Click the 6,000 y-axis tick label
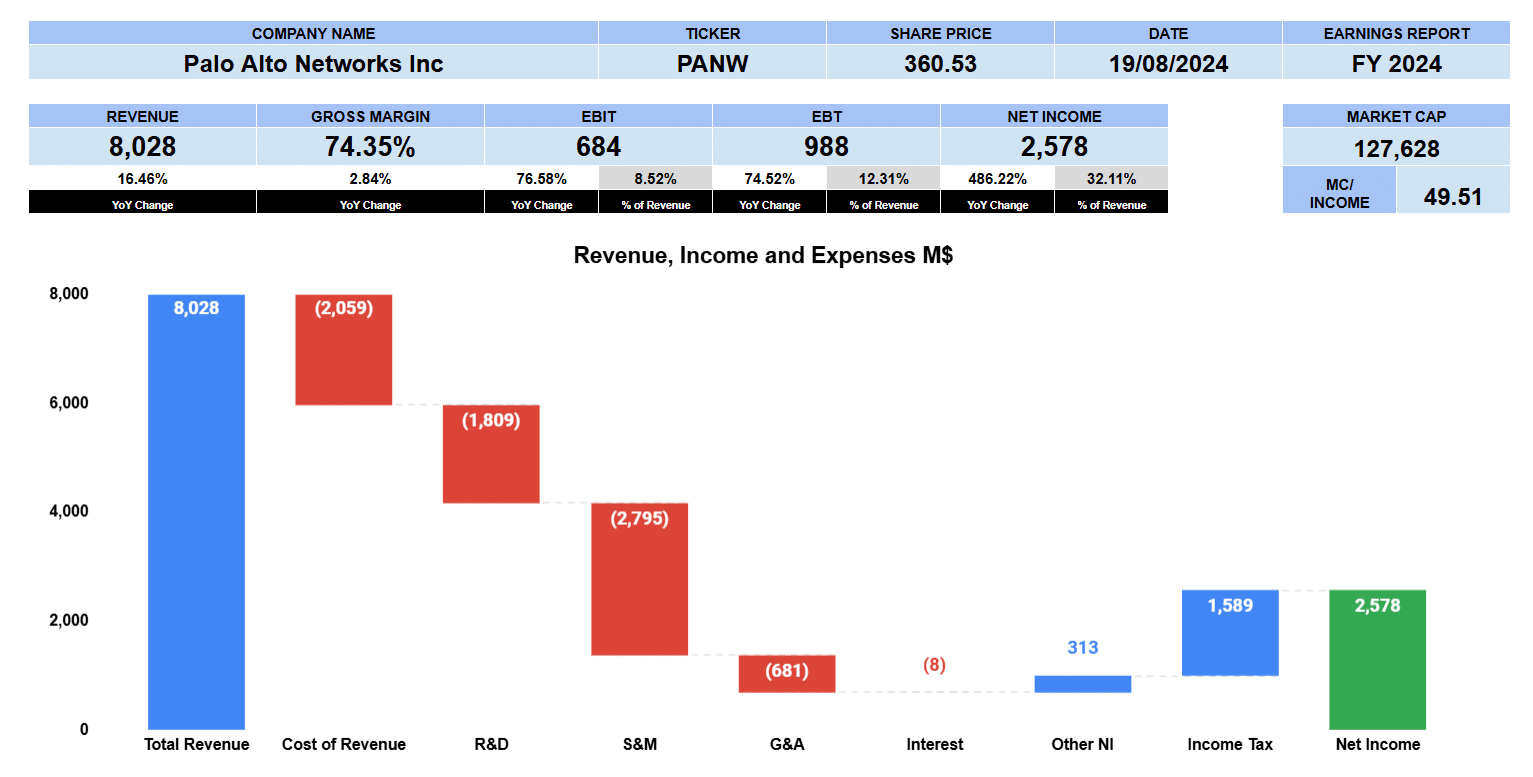Screen dimensions: 1533x777 69,403
